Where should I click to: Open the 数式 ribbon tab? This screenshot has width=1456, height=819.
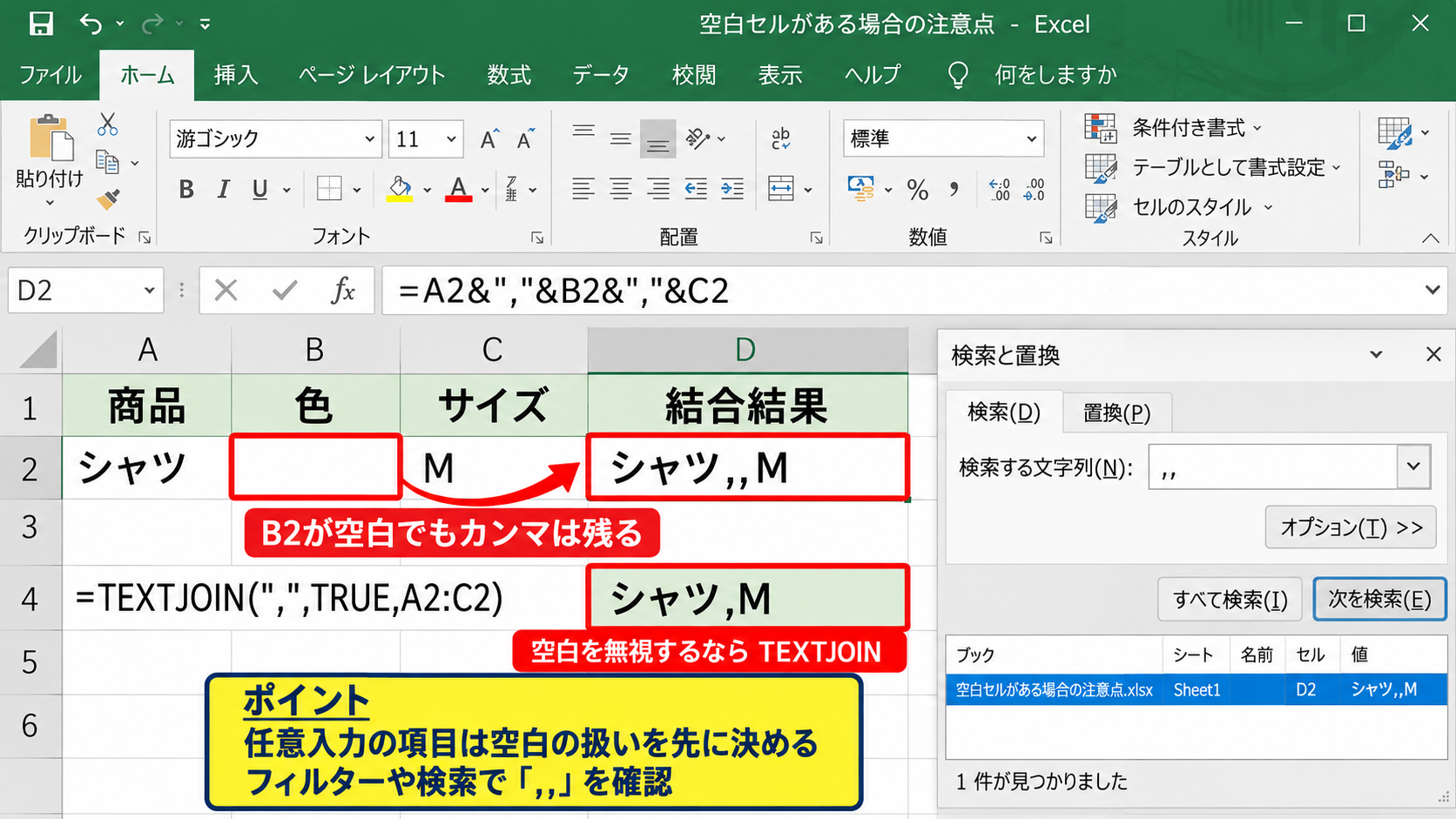509,75
